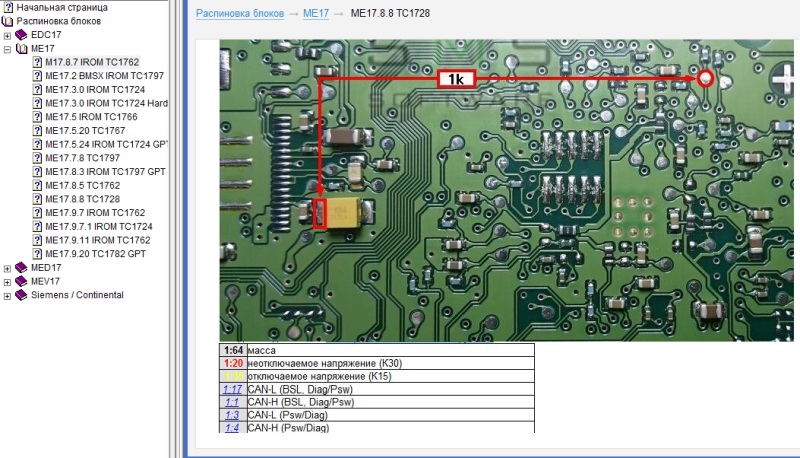Click the Начальная страница page icon

pos(8,6)
